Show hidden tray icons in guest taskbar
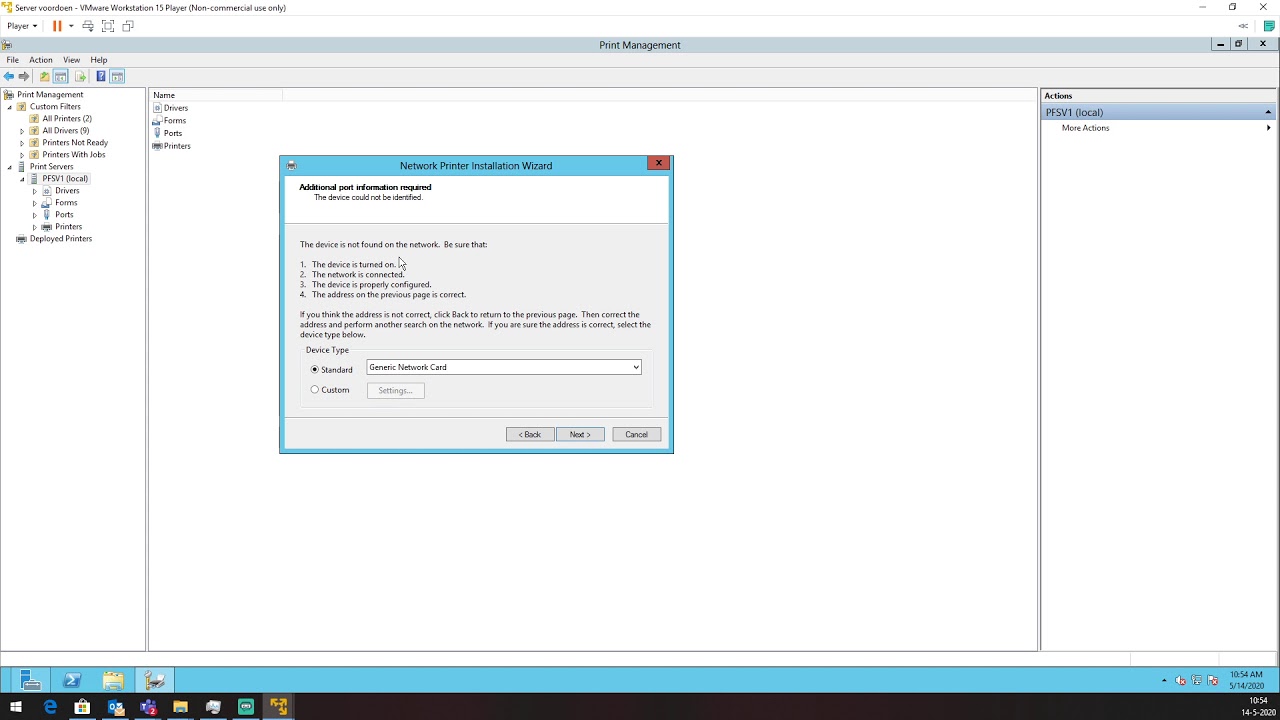 (x=1164, y=680)
